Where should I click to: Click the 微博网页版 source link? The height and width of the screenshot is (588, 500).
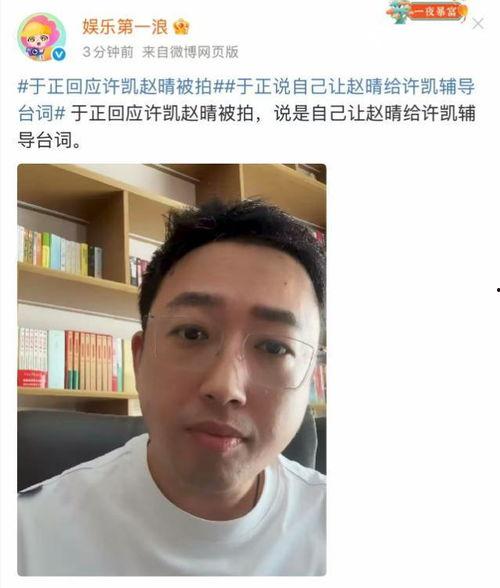pos(204,52)
